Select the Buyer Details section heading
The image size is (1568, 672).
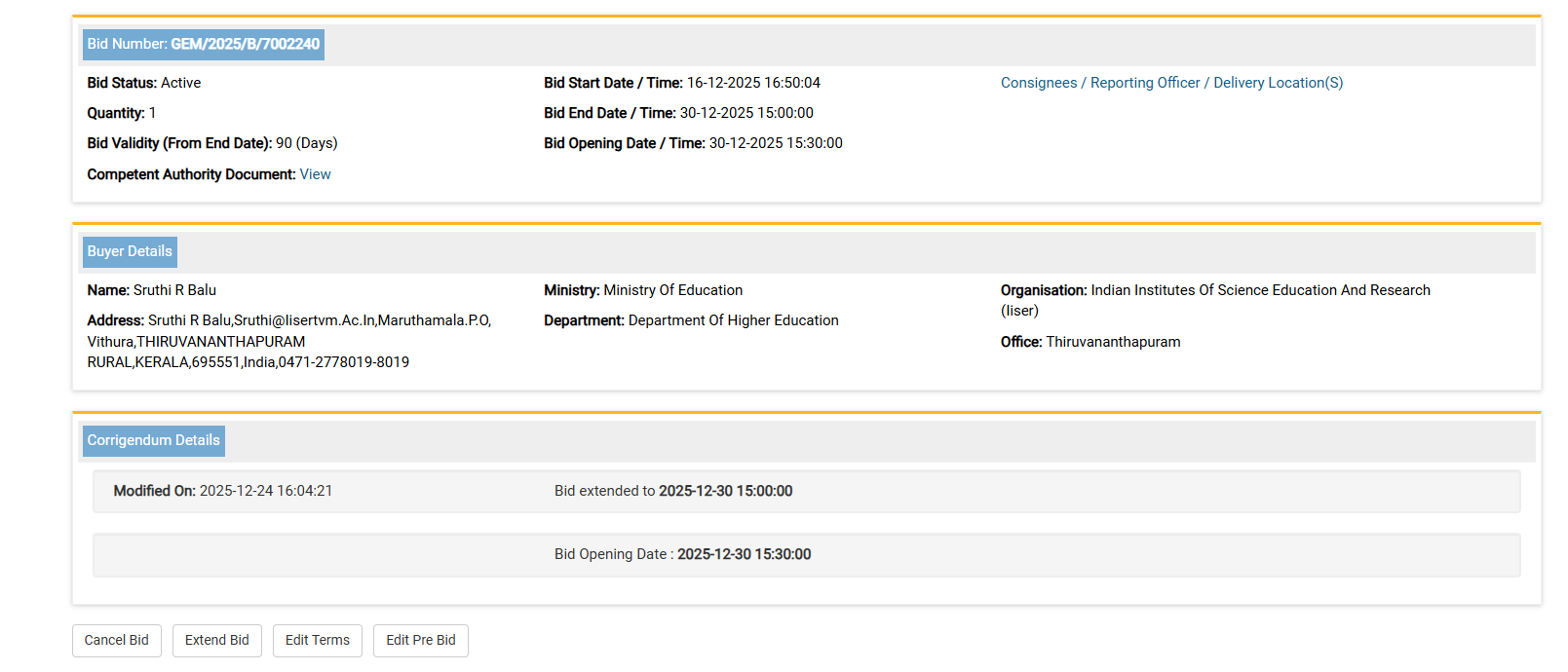pos(130,252)
